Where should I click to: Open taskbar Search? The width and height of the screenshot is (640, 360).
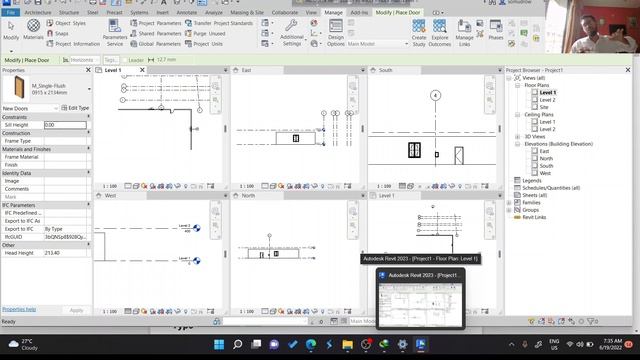238,344
